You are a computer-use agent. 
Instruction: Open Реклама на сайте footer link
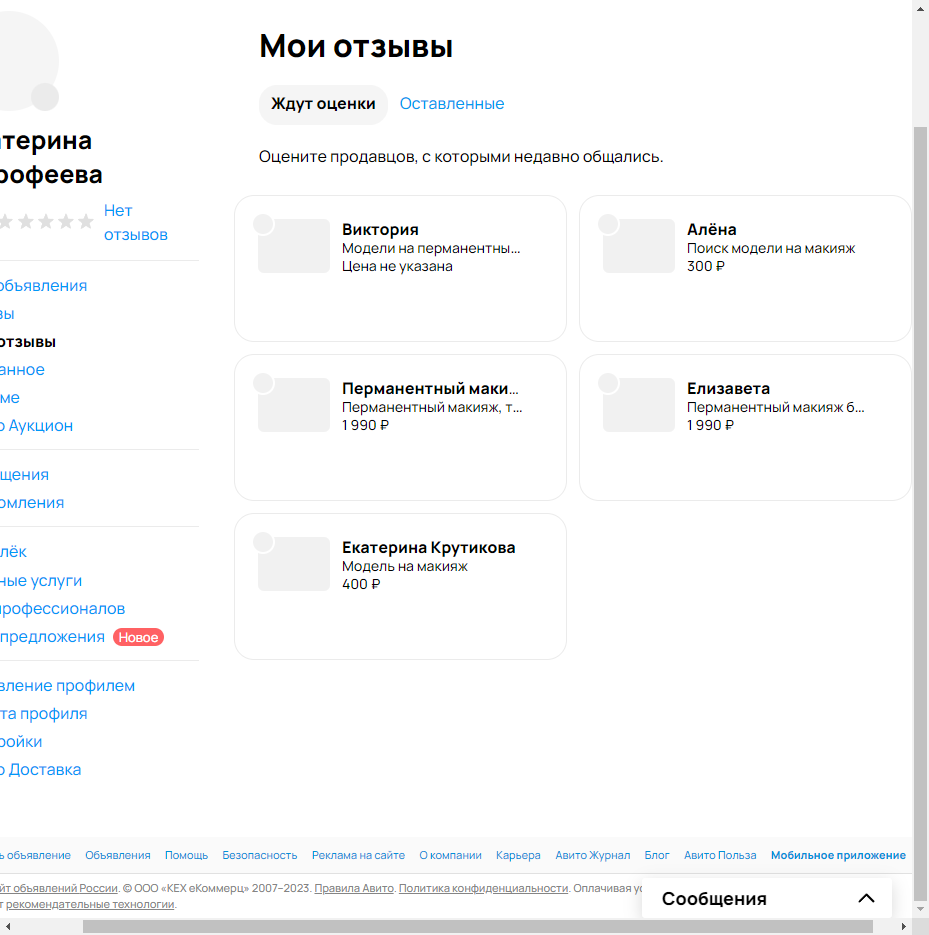pos(358,855)
